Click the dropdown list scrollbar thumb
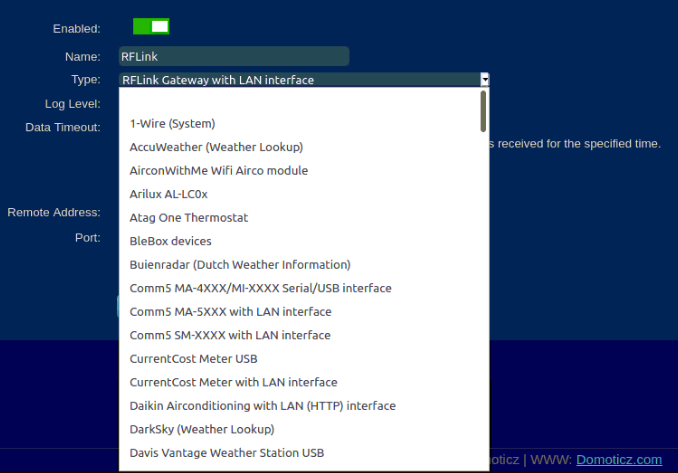 [483, 111]
